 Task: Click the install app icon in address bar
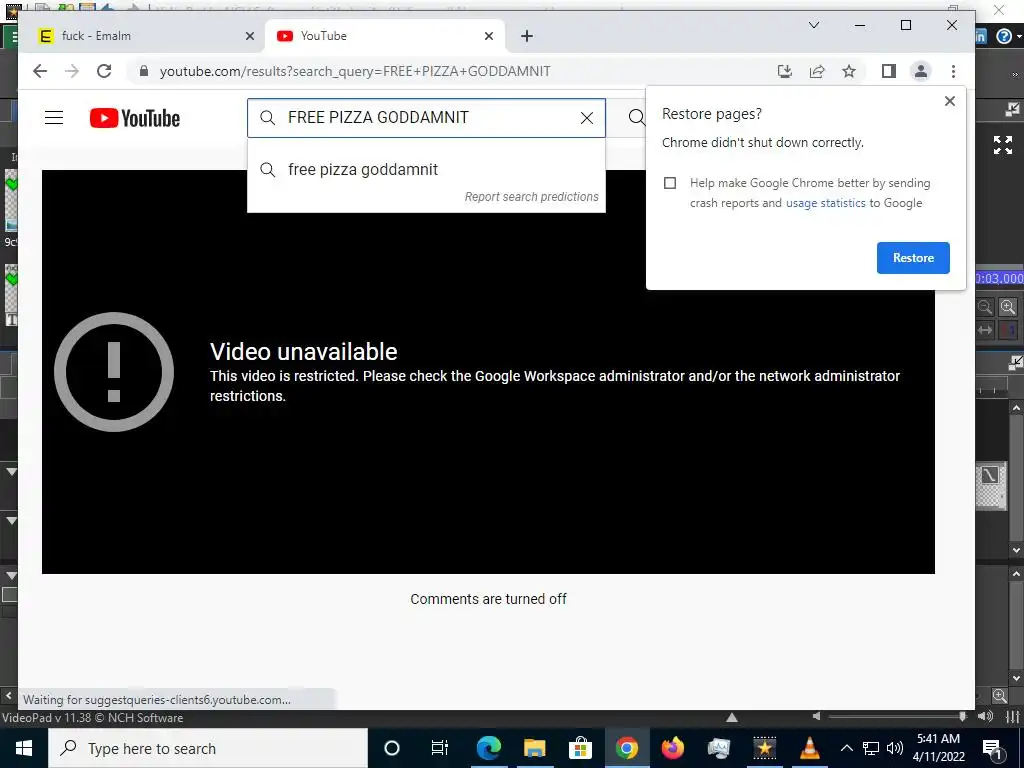coord(785,71)
